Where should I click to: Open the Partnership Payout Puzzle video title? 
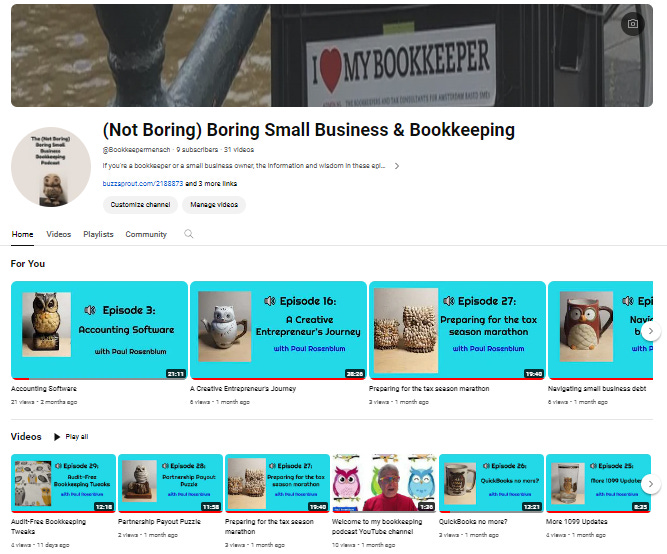point(159,522)
